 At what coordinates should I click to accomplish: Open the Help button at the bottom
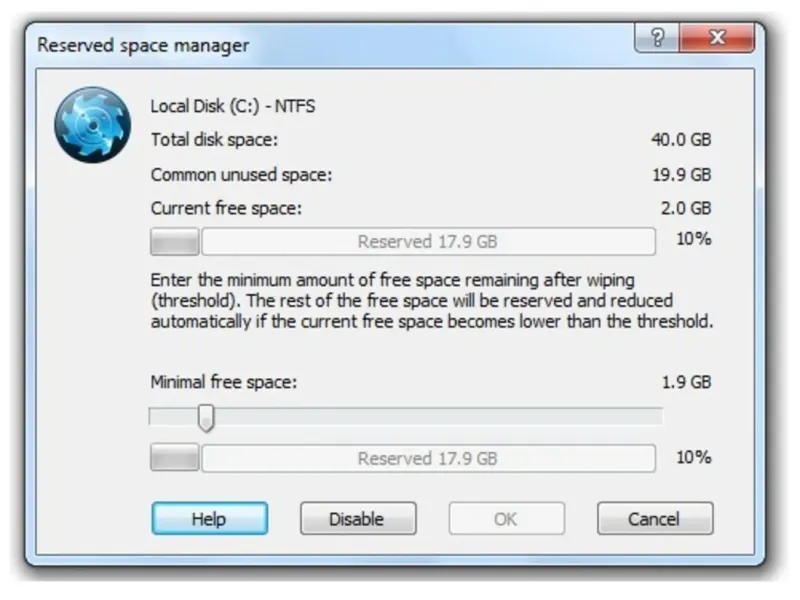click(x=210, y=518)
